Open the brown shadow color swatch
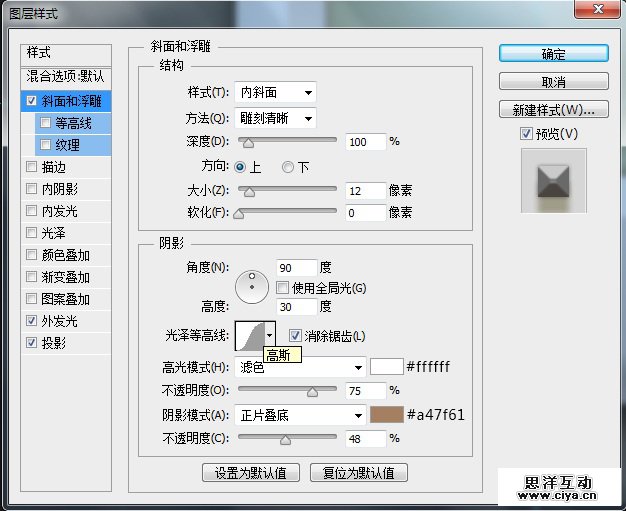This screenshot has width=626, height=511. point(386,415)
